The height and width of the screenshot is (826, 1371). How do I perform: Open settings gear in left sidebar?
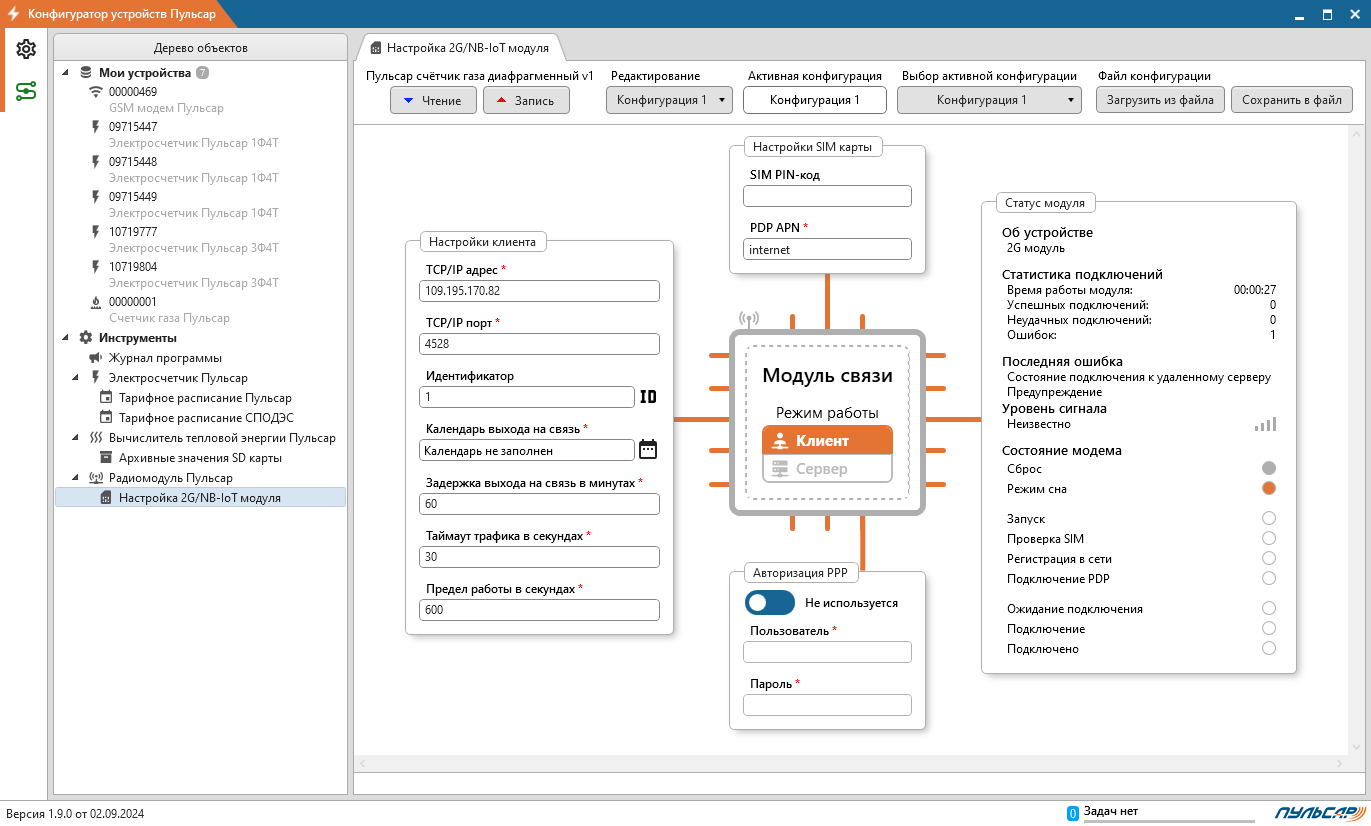click(26, 49)
